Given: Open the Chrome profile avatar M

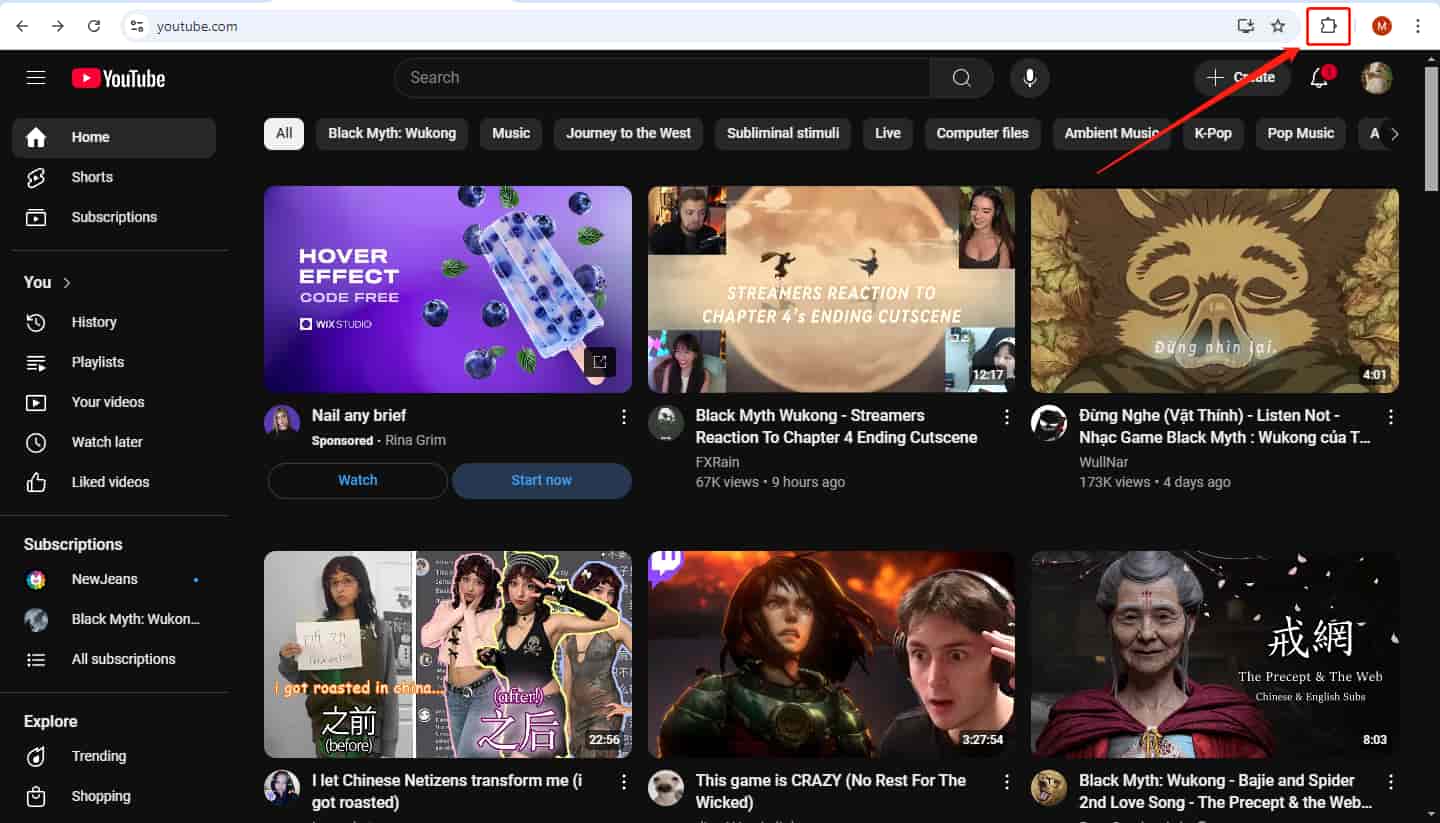Looking at the screenshot, I should (x=1382, y=26).
